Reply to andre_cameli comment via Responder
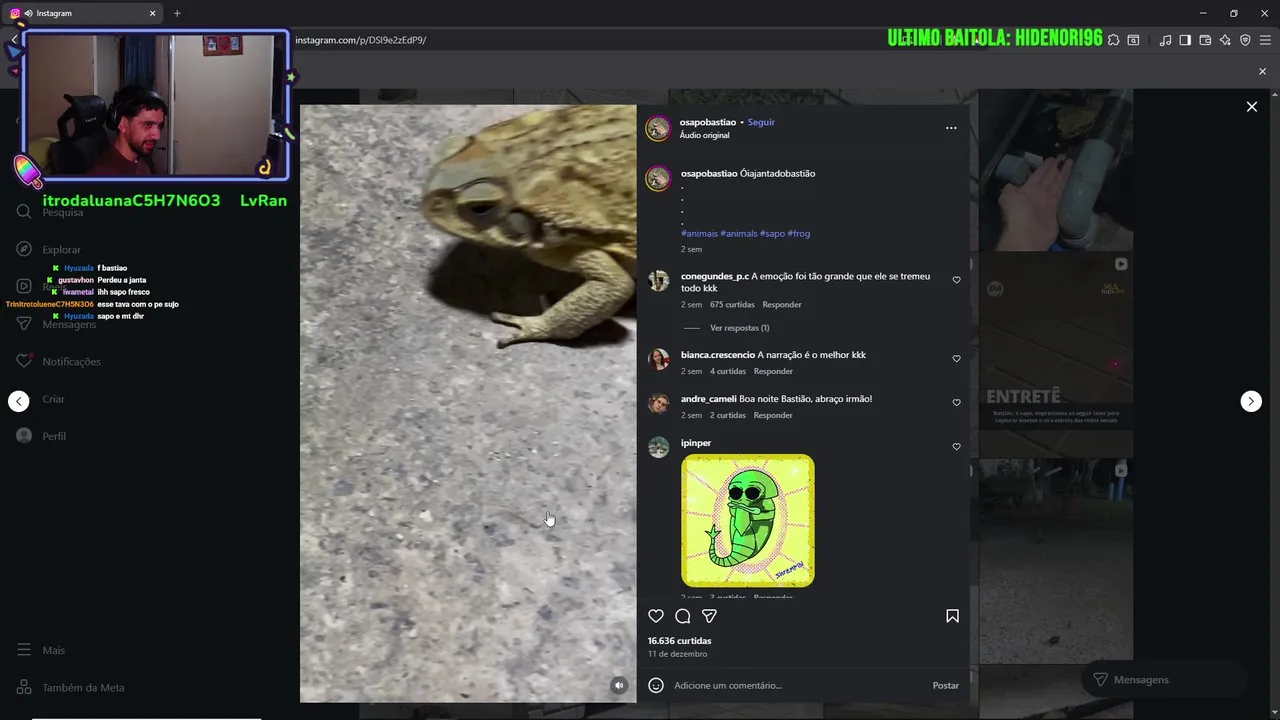Viewport: 1280px width, 720px height. click(773, 415)
